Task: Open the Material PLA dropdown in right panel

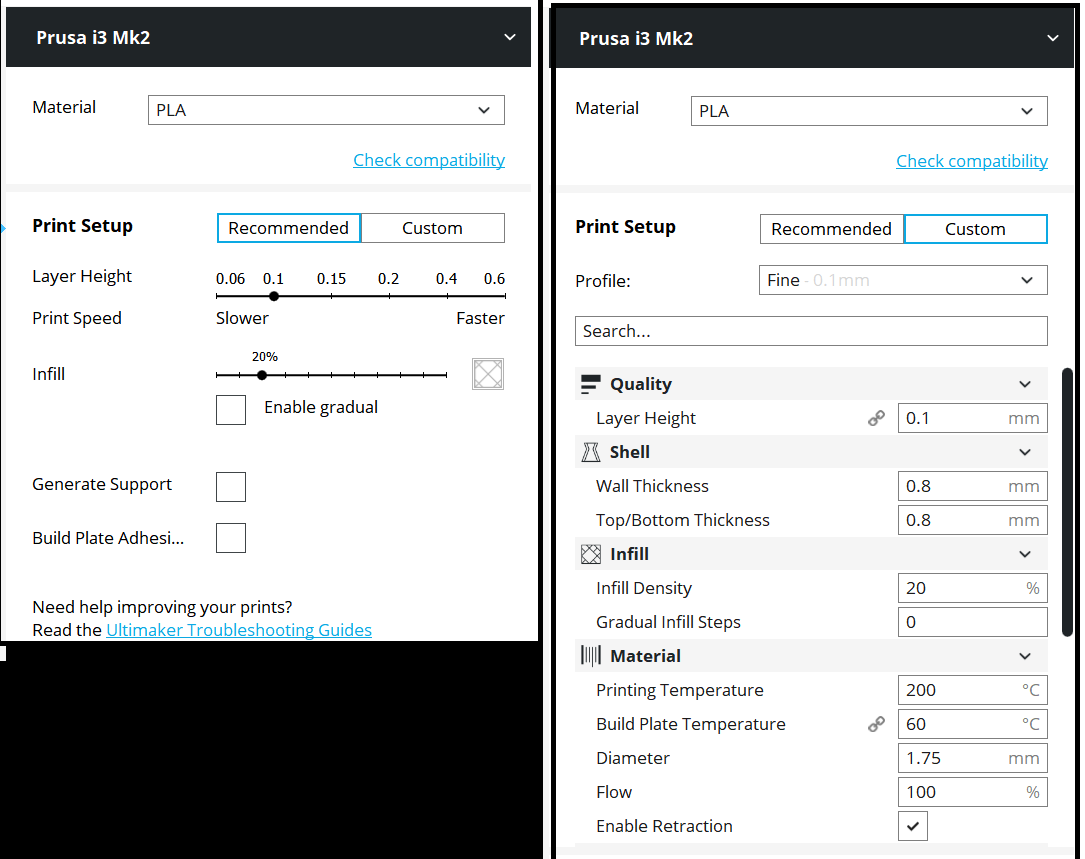Action: (x=869, y=111)
